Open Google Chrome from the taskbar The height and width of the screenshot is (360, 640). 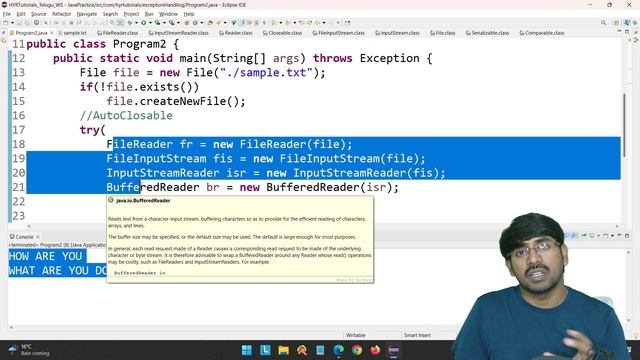click(x=357, y=350)
